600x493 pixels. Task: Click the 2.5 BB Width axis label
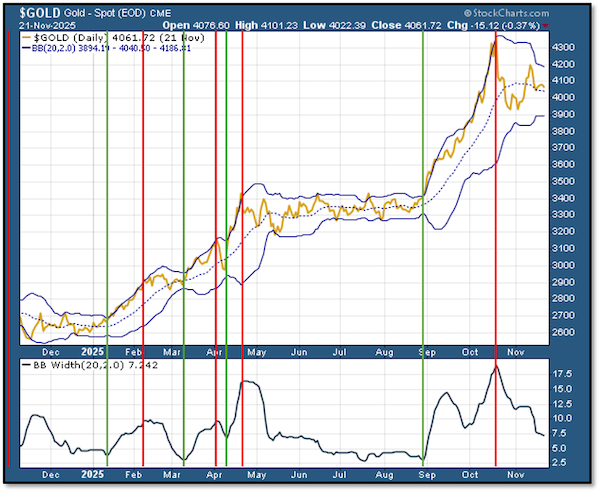[x=560, y=462]
